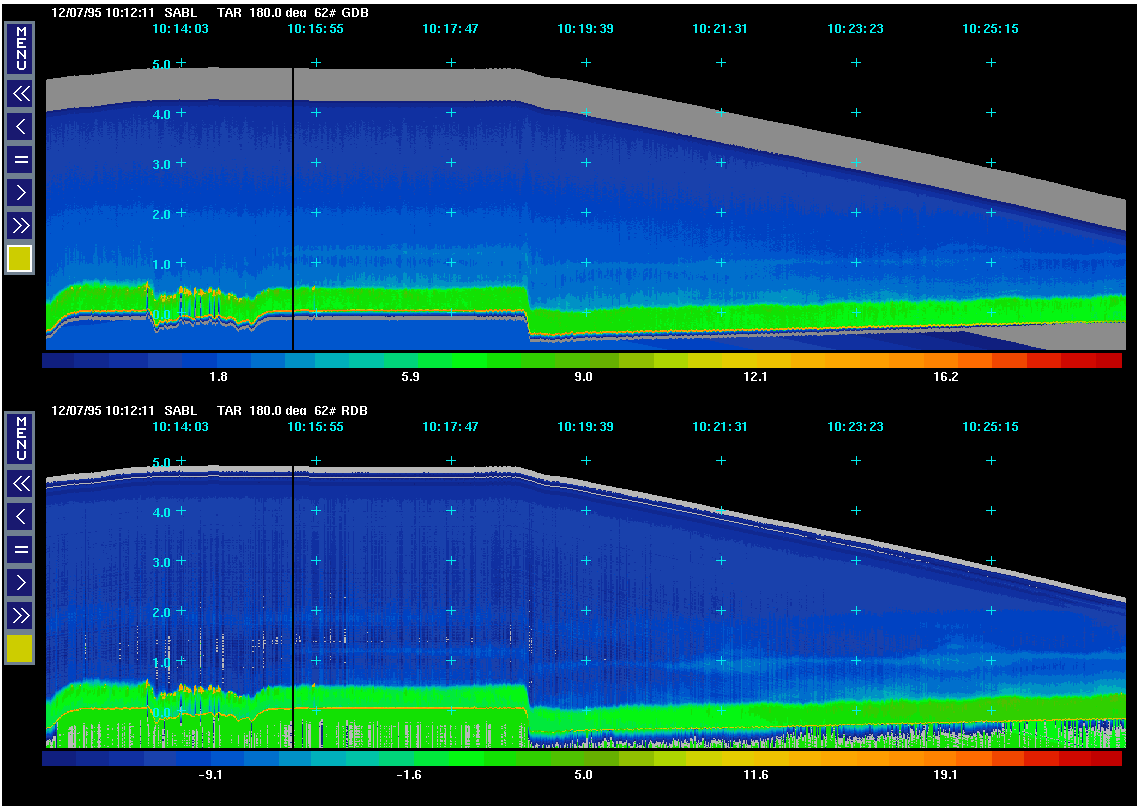Select the 10:23:23 time label in lower plot
1141x810 pixels.
(855, 427)
